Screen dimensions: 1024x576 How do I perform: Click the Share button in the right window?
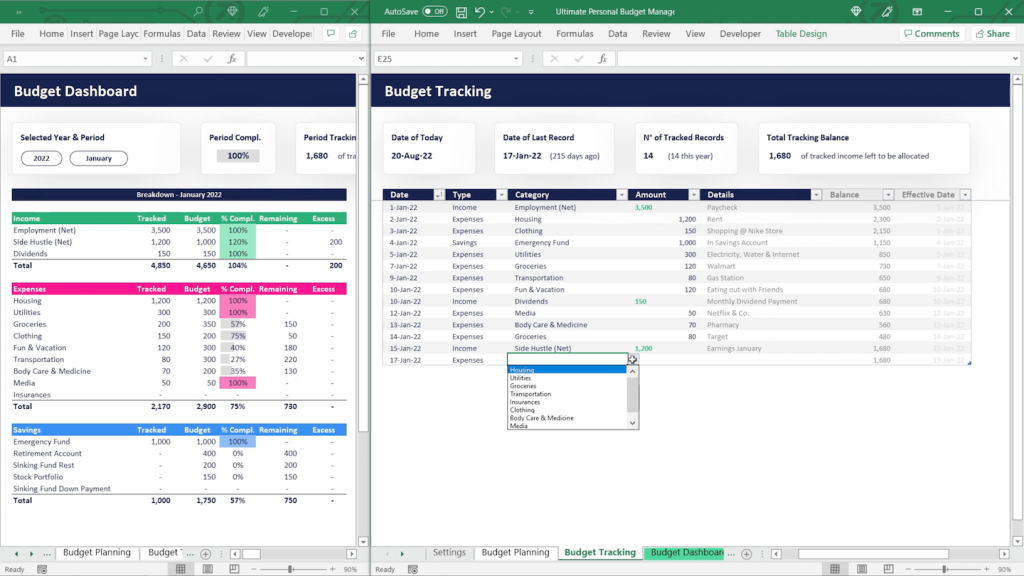coord(992,34)
